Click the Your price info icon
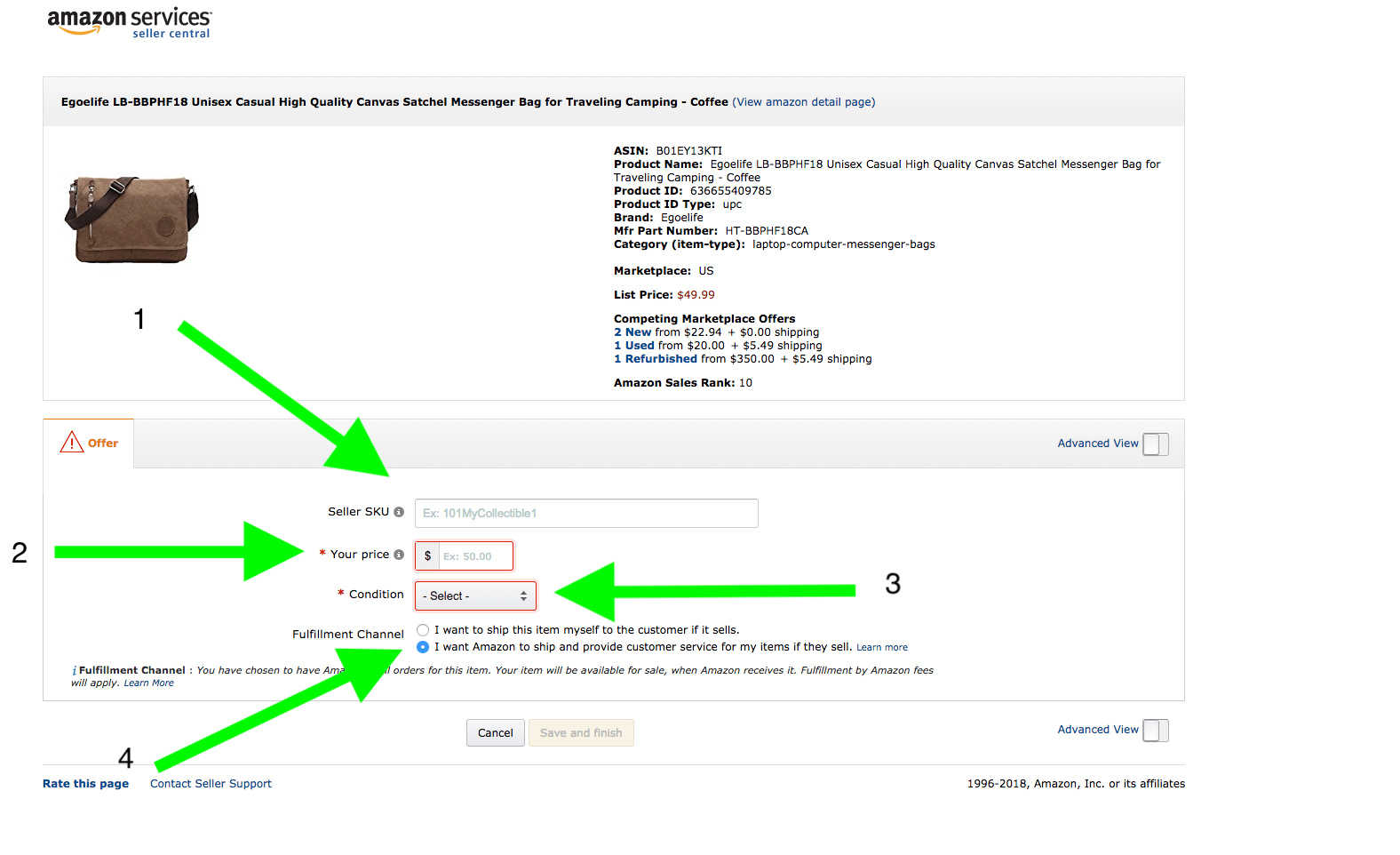This screenshot has height=855, width=1400. click(x=399, y=555)
